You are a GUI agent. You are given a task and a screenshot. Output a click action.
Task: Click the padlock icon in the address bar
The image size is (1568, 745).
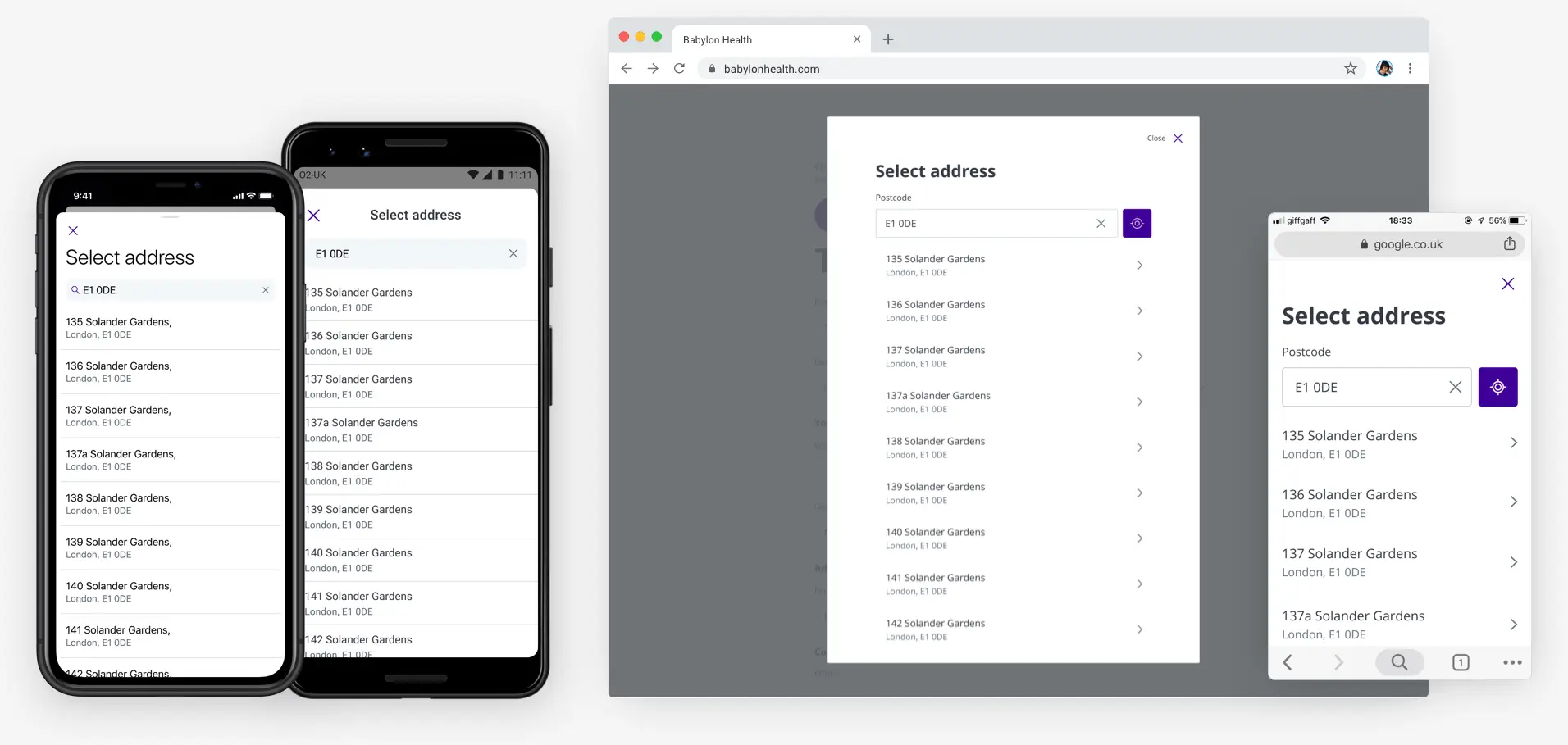pyautogui.click(x=711, y=69)
